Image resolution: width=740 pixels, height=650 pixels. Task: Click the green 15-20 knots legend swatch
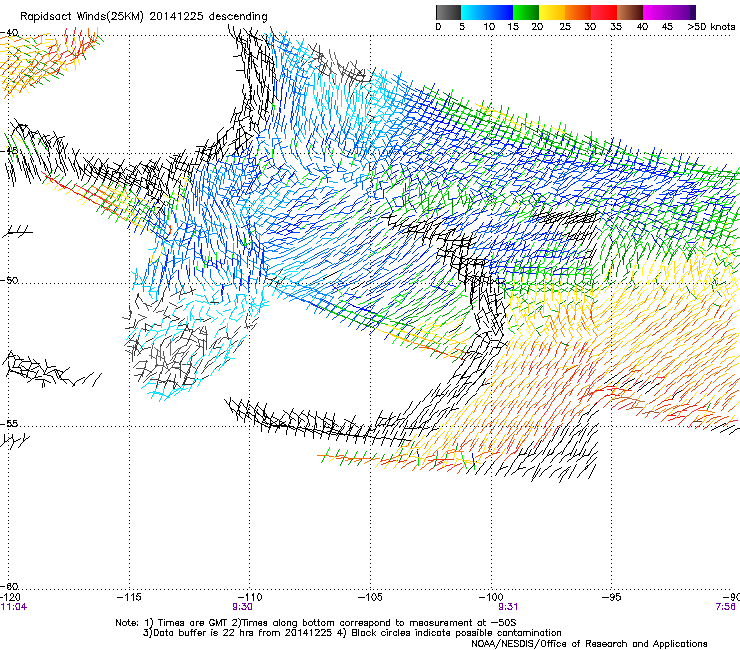point(526,12)
